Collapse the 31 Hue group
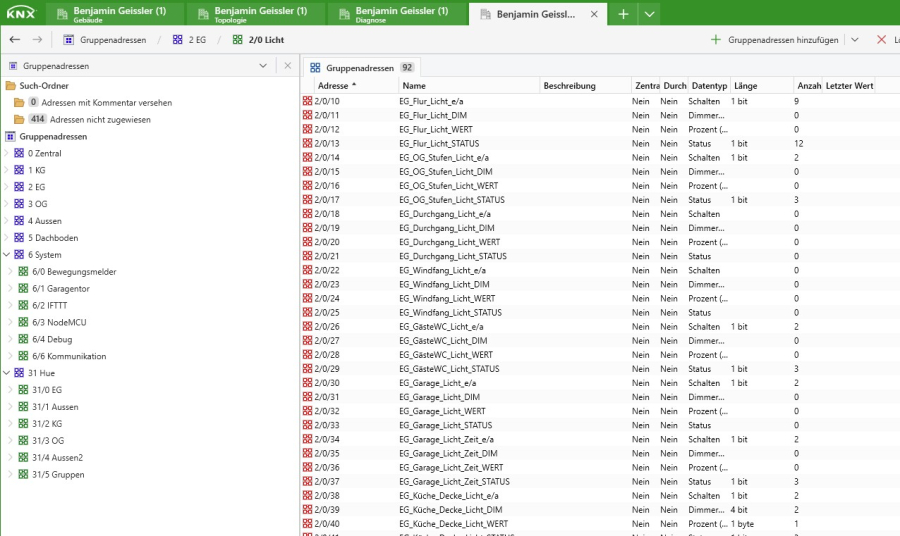This screenshot has width=900, height=536. tap(7, 373)
